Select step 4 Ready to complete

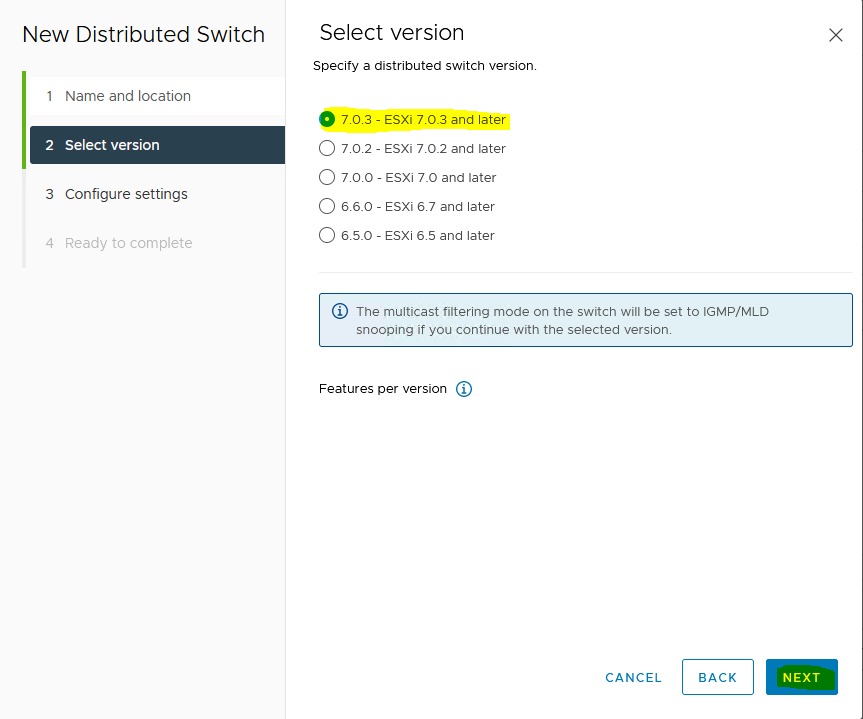point(157,243)
